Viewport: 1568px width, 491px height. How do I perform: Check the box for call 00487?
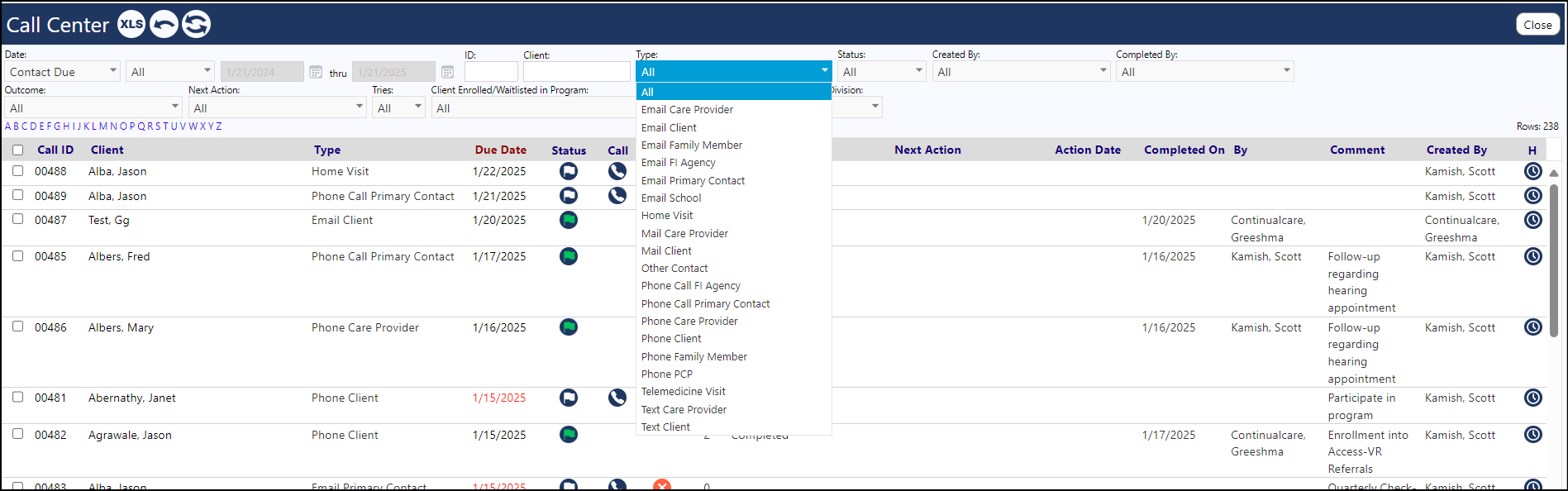point(18,219)
